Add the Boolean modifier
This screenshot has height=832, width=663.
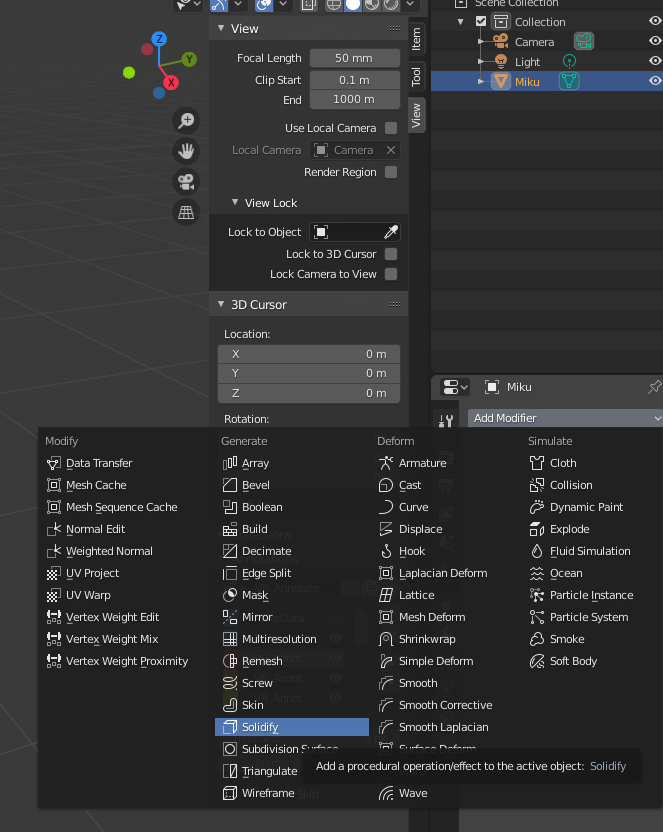click(292, 507)
